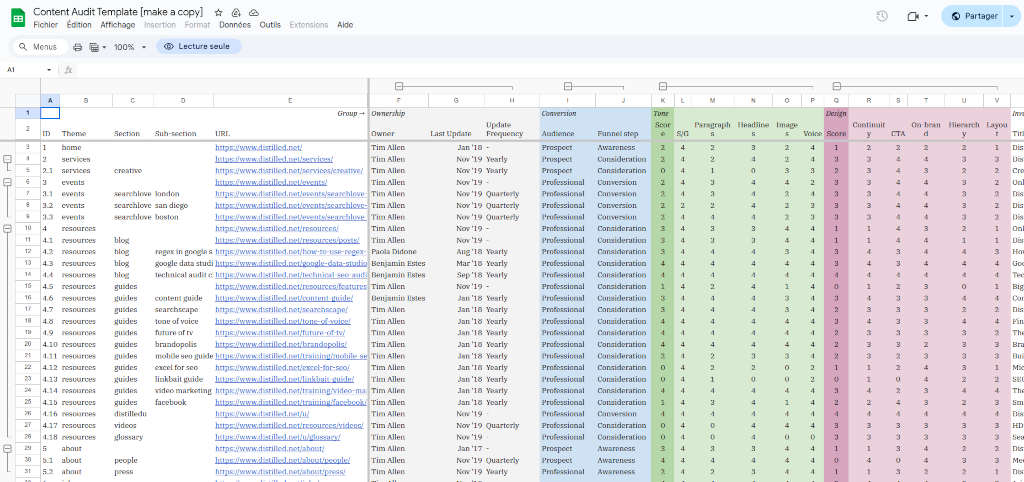This screenshot has width=1024, height=482.
Task: Open the Affichage menu
Action: coord(118,24)
